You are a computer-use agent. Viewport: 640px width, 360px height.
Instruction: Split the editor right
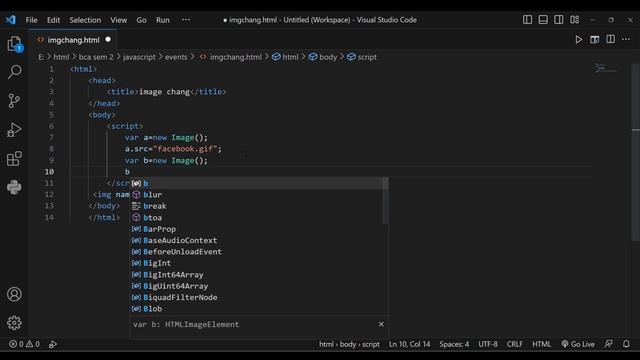point(611,40)
